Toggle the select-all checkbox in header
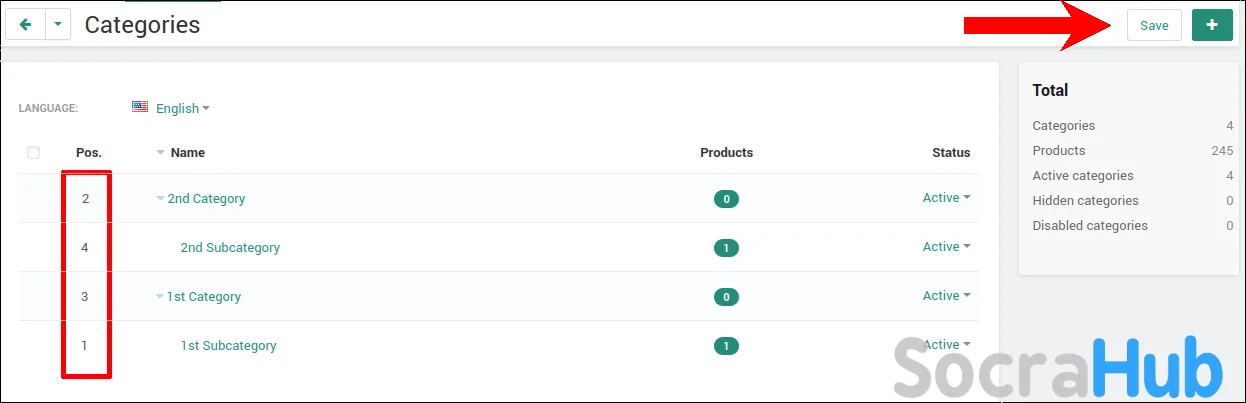The height and width of the screenshot is (403, 1246). click(34, 153)
